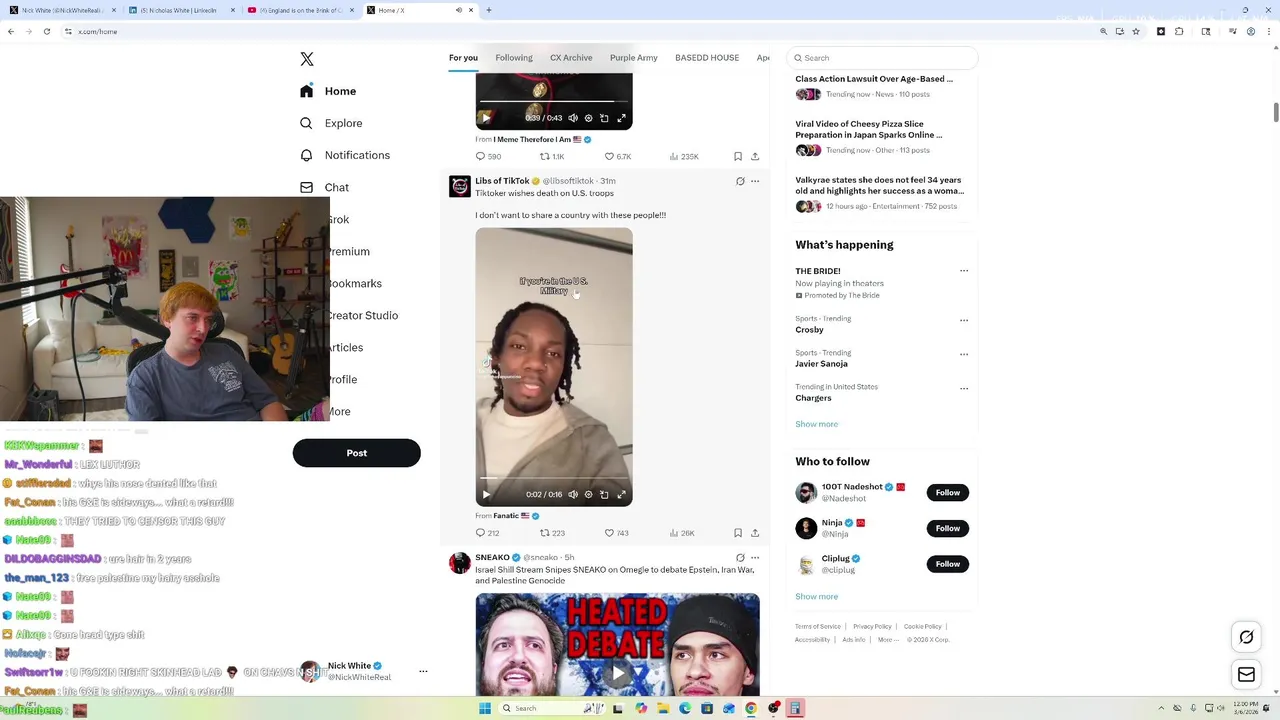The height and width of the screenshot is (720, 1280).
Task: Open Explore from the sidebar
Action: coord(331,123)
